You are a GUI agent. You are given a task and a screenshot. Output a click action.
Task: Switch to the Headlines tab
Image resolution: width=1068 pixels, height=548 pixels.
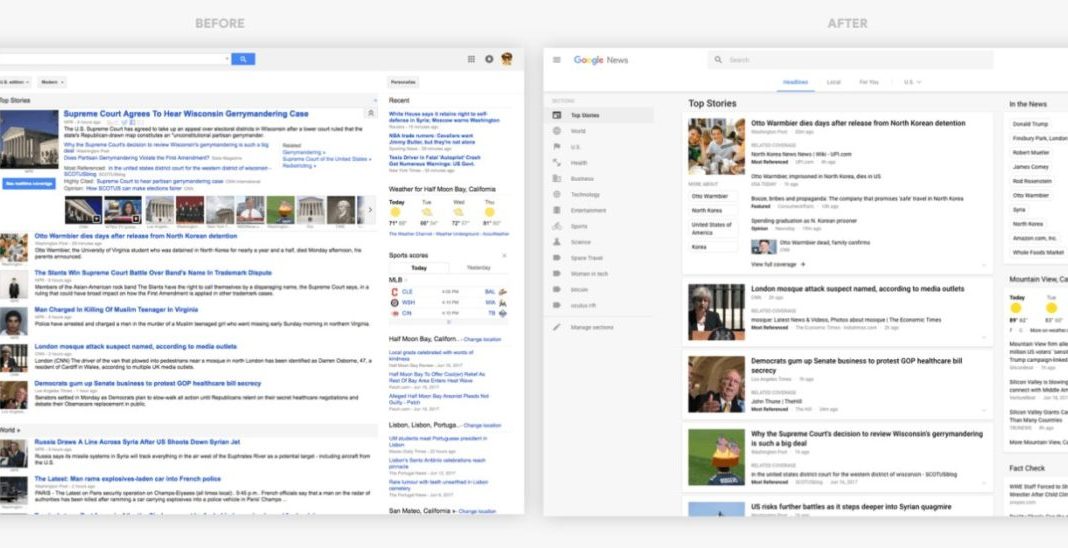[x=796, y=82]
